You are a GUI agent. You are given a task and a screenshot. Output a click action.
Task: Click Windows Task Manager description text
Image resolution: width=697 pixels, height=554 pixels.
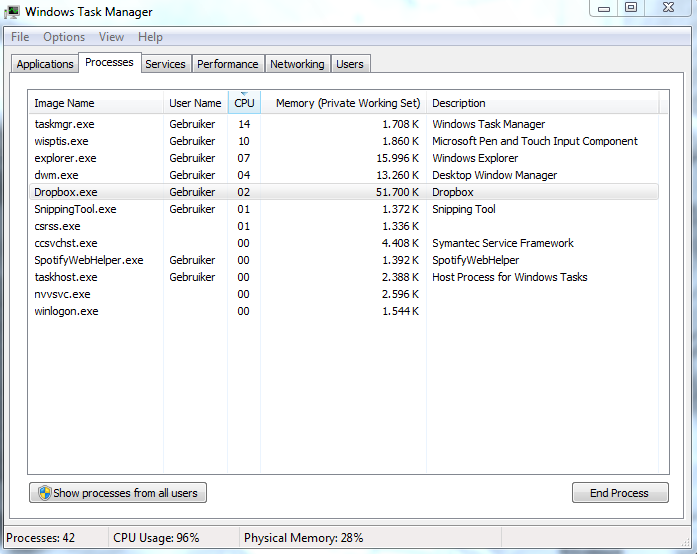(489, 124)
